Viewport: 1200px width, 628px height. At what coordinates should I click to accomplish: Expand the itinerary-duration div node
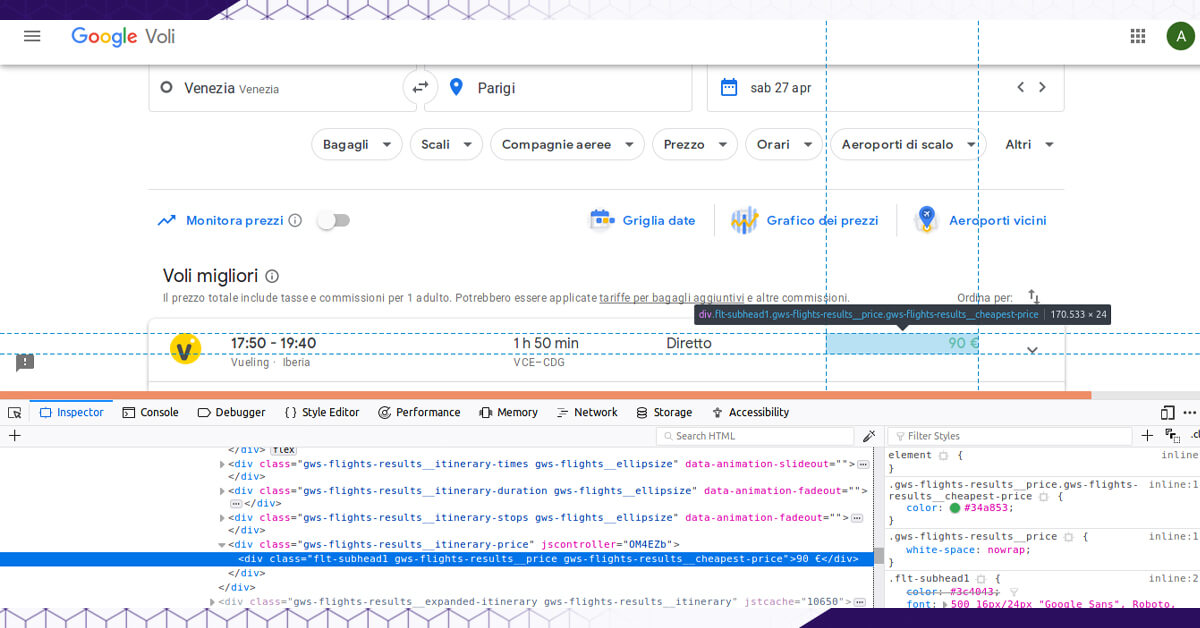point(223,491)
